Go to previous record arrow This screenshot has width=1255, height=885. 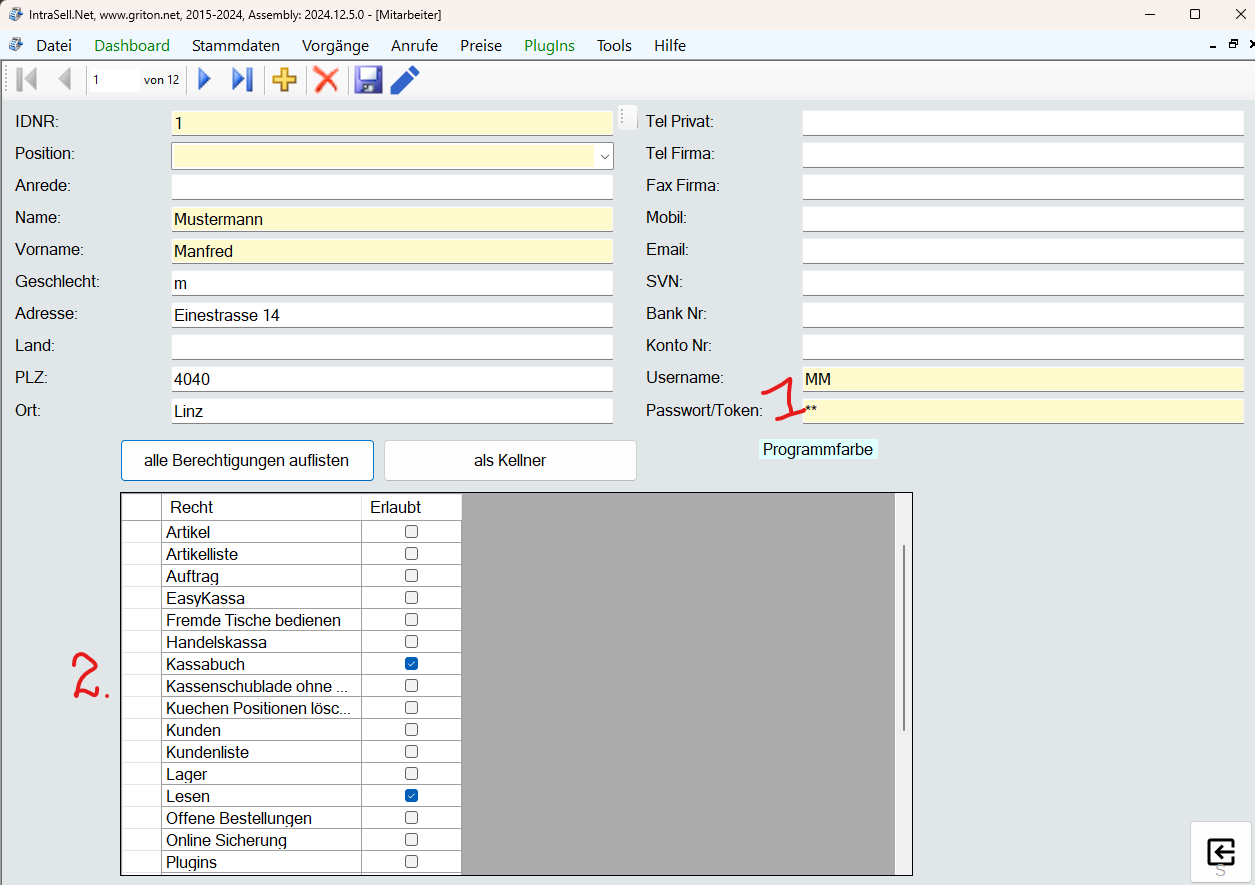(x=65, y=79)
